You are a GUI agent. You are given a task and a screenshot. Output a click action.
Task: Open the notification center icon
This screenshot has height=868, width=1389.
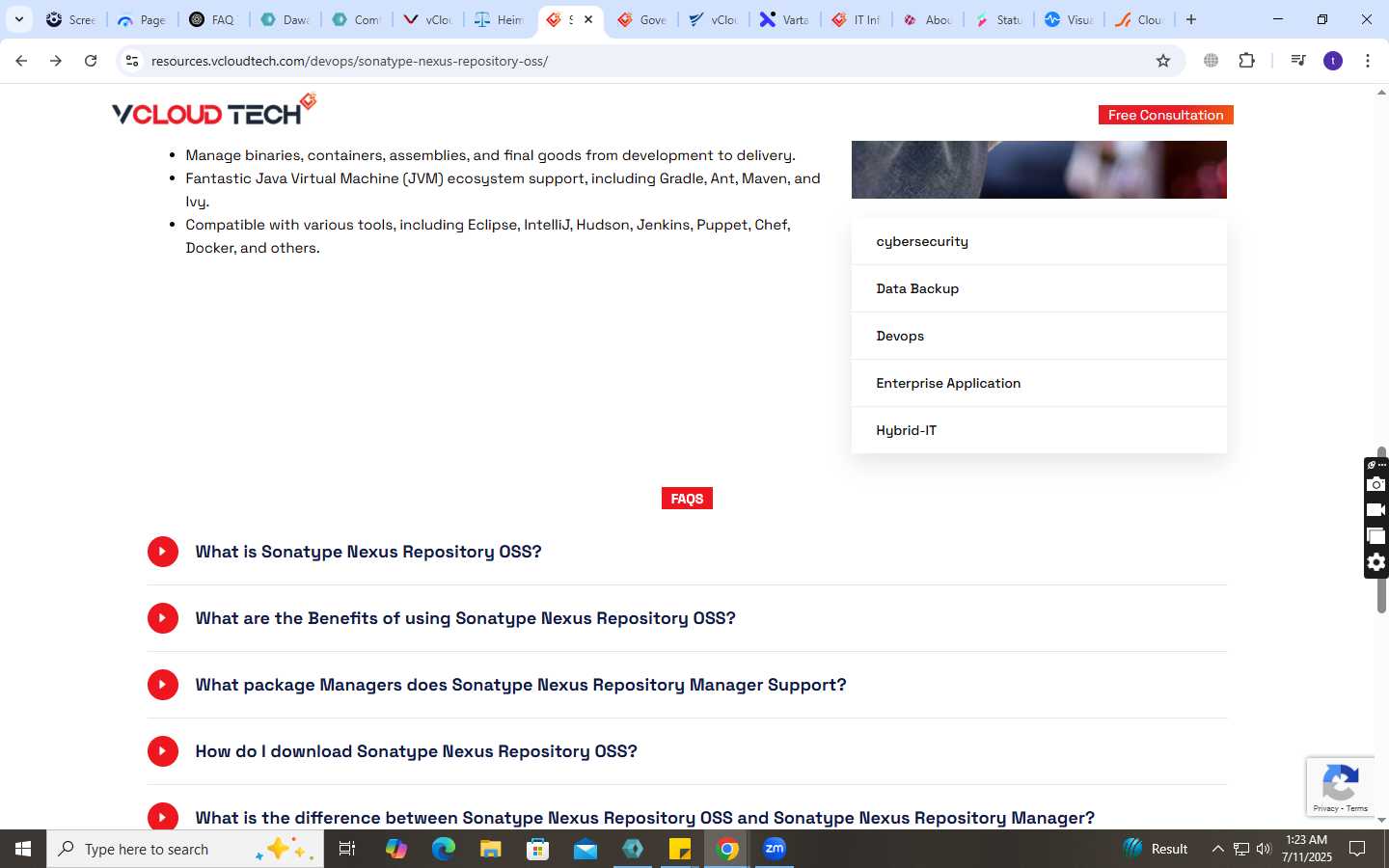pyautogui.click(x=1357, y=849)
